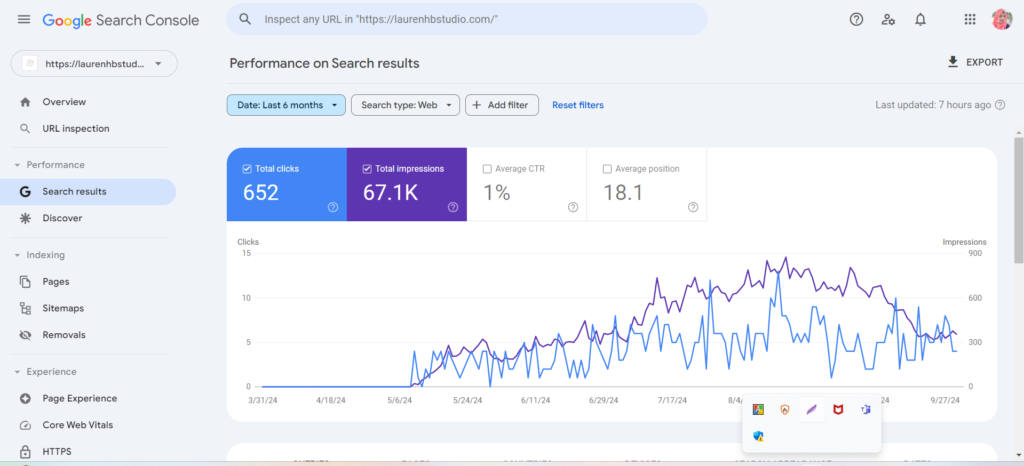Open the hamburger main menu

pos(24,20)
